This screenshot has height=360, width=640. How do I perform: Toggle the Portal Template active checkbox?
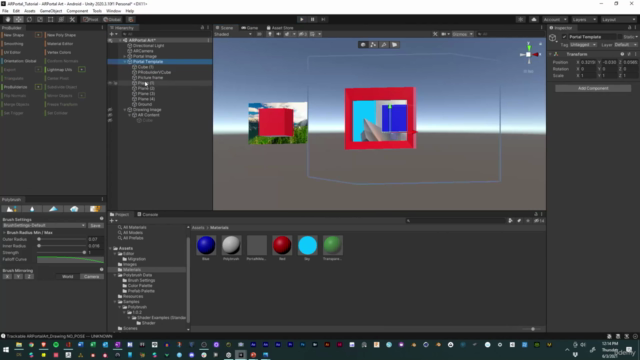coord(564,37)
